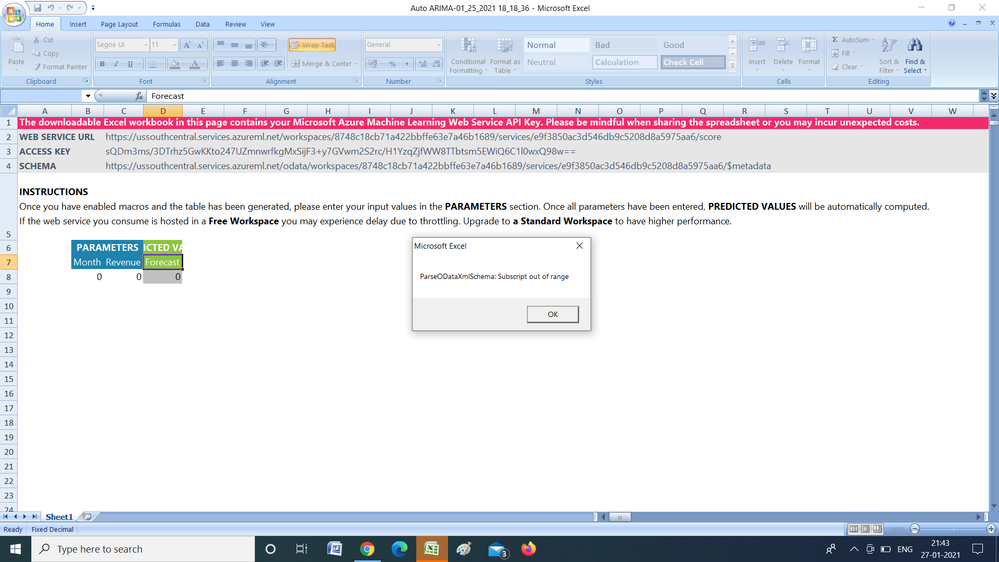Click the Decrease Decimal icon
The width and height of the screenshot is (999, 562).
click(x=436, y=64)
